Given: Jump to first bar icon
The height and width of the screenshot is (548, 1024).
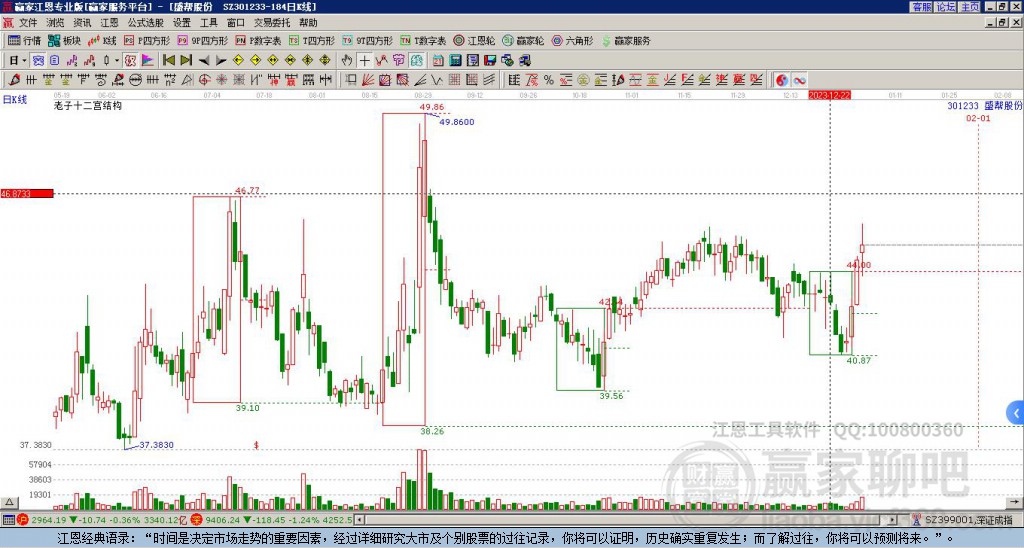Looking at the screenshot, I should point(169,61).
